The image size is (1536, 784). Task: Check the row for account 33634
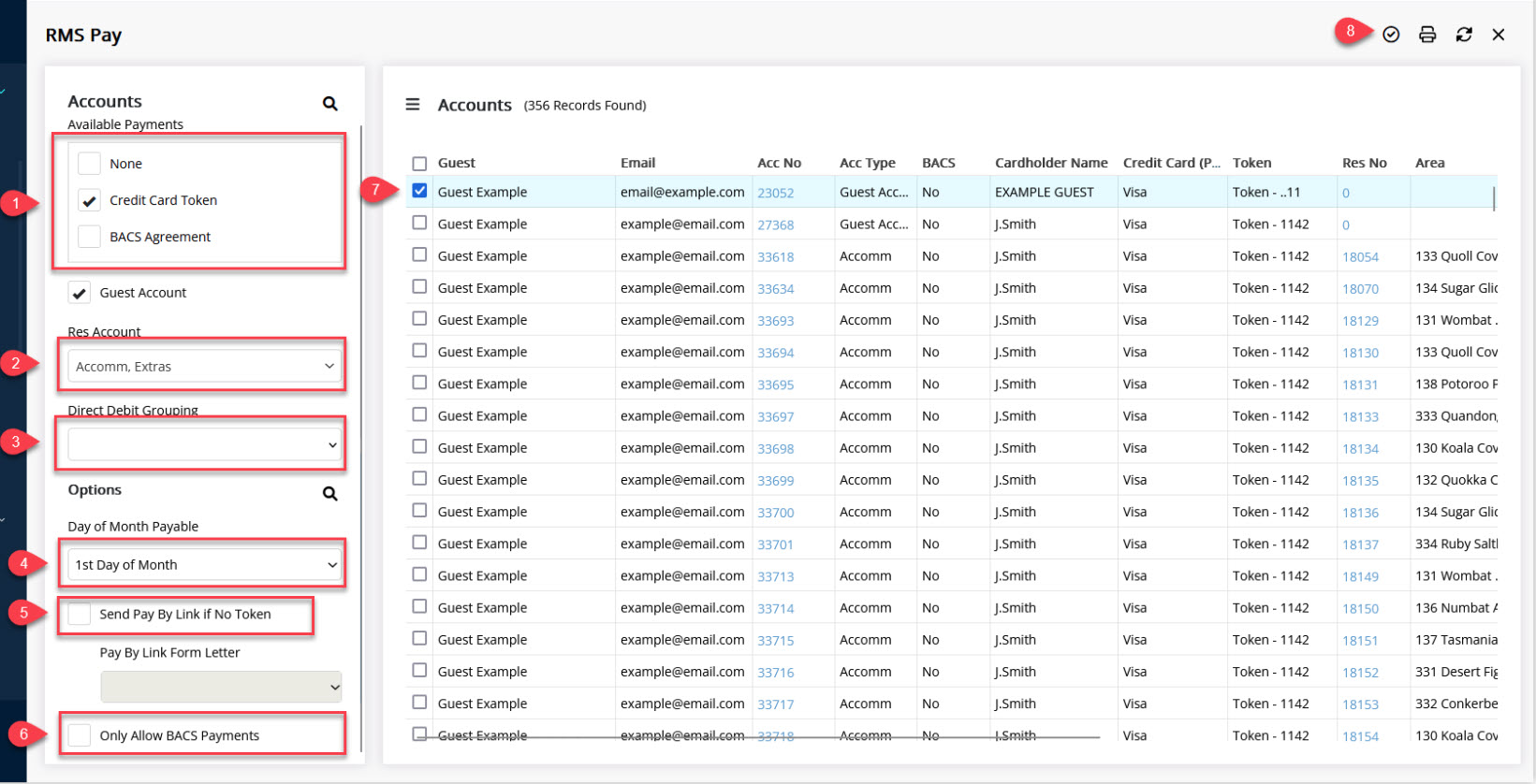click(x=419, y=286)
